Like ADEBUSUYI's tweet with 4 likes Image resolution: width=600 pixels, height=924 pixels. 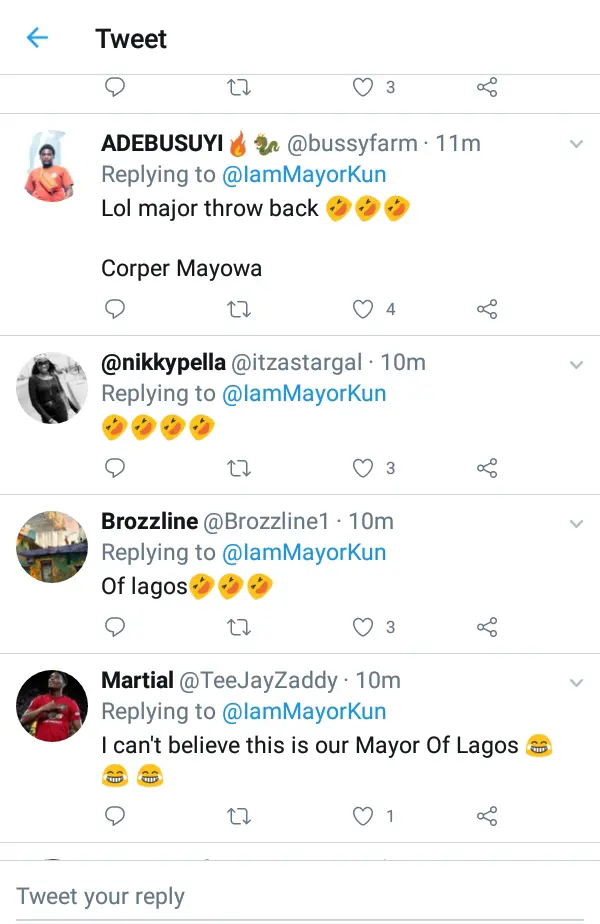(x=364, y=309)
